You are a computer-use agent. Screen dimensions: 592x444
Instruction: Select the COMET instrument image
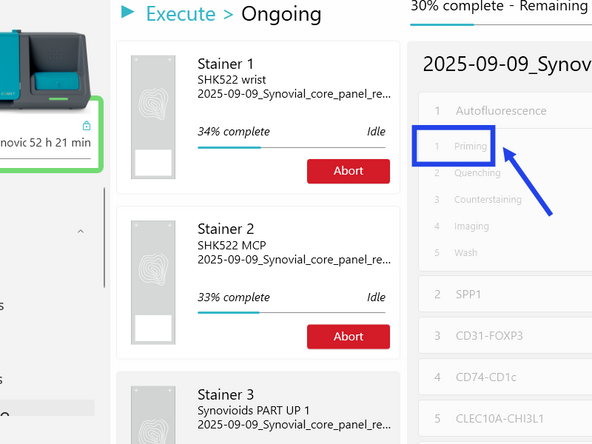[45, 70]
